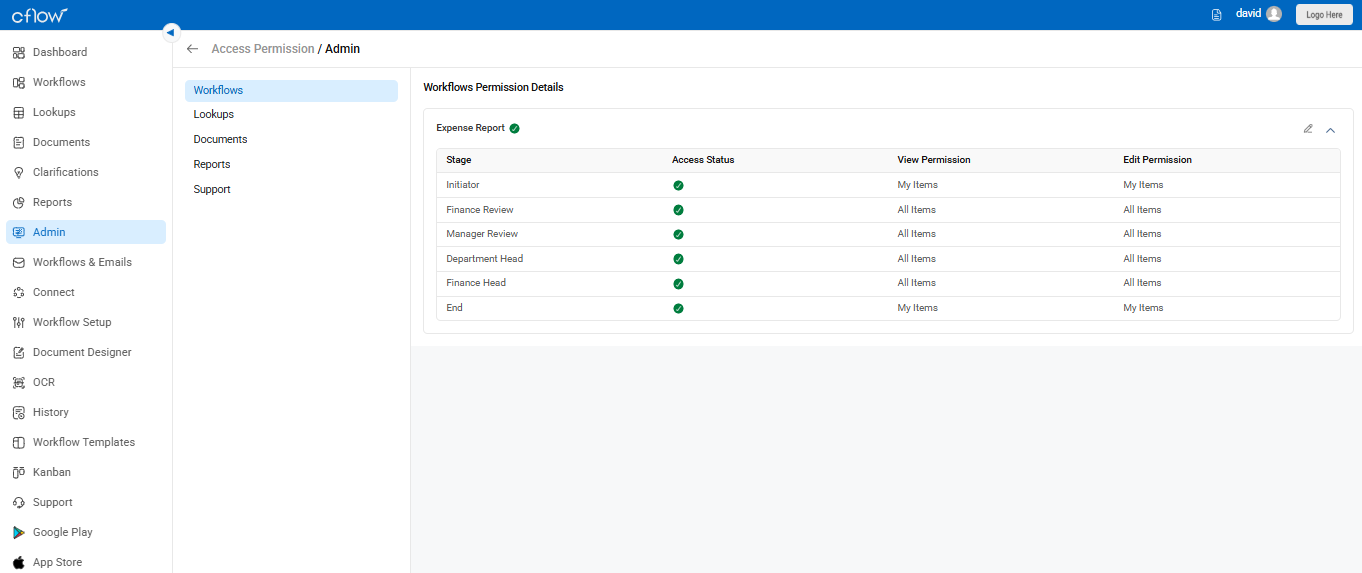Click Edit Permission value for End stage

[x=1143, y=308]
